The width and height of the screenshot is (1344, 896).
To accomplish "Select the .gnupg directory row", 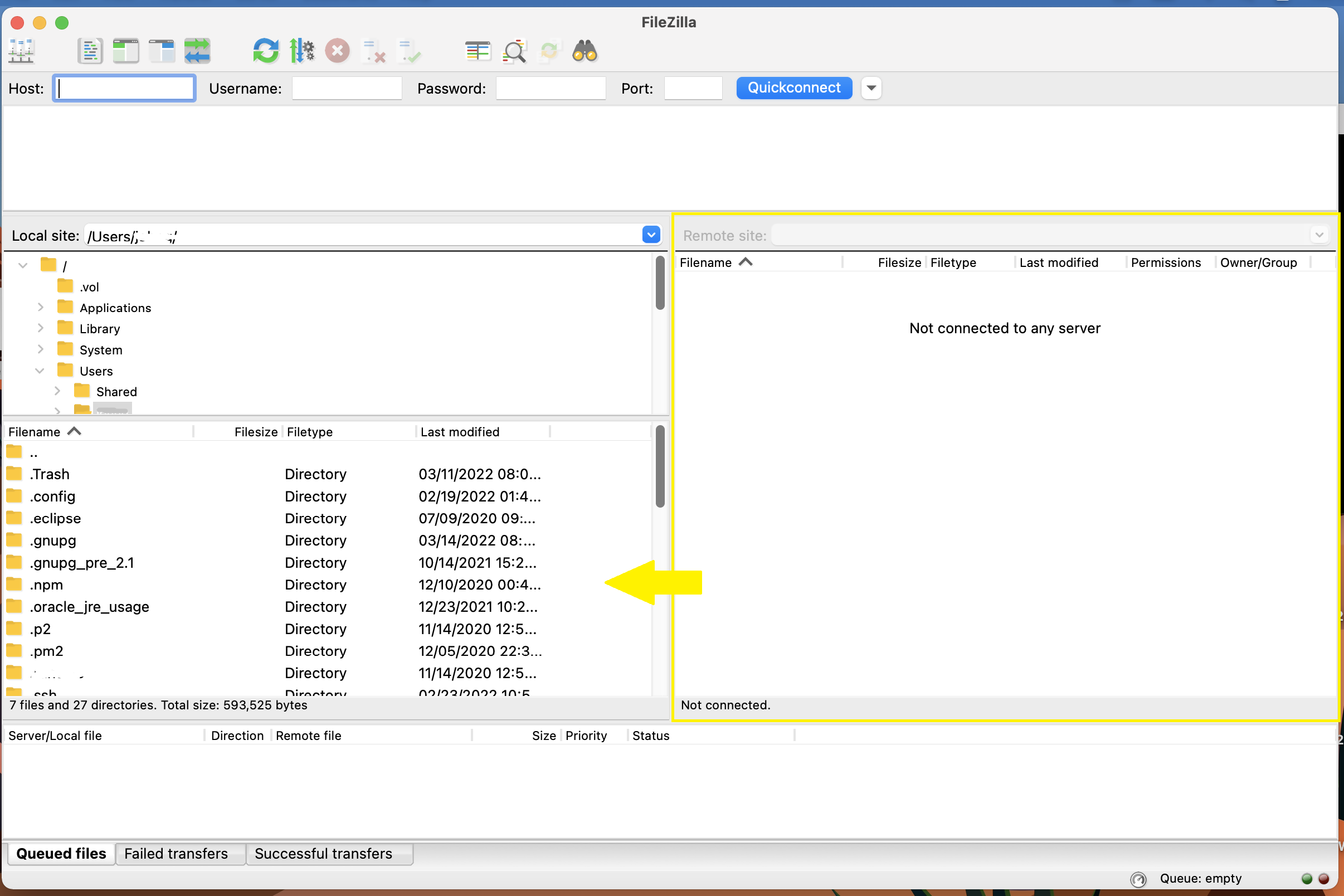I will pyautogui.click(x=328, y=540).
